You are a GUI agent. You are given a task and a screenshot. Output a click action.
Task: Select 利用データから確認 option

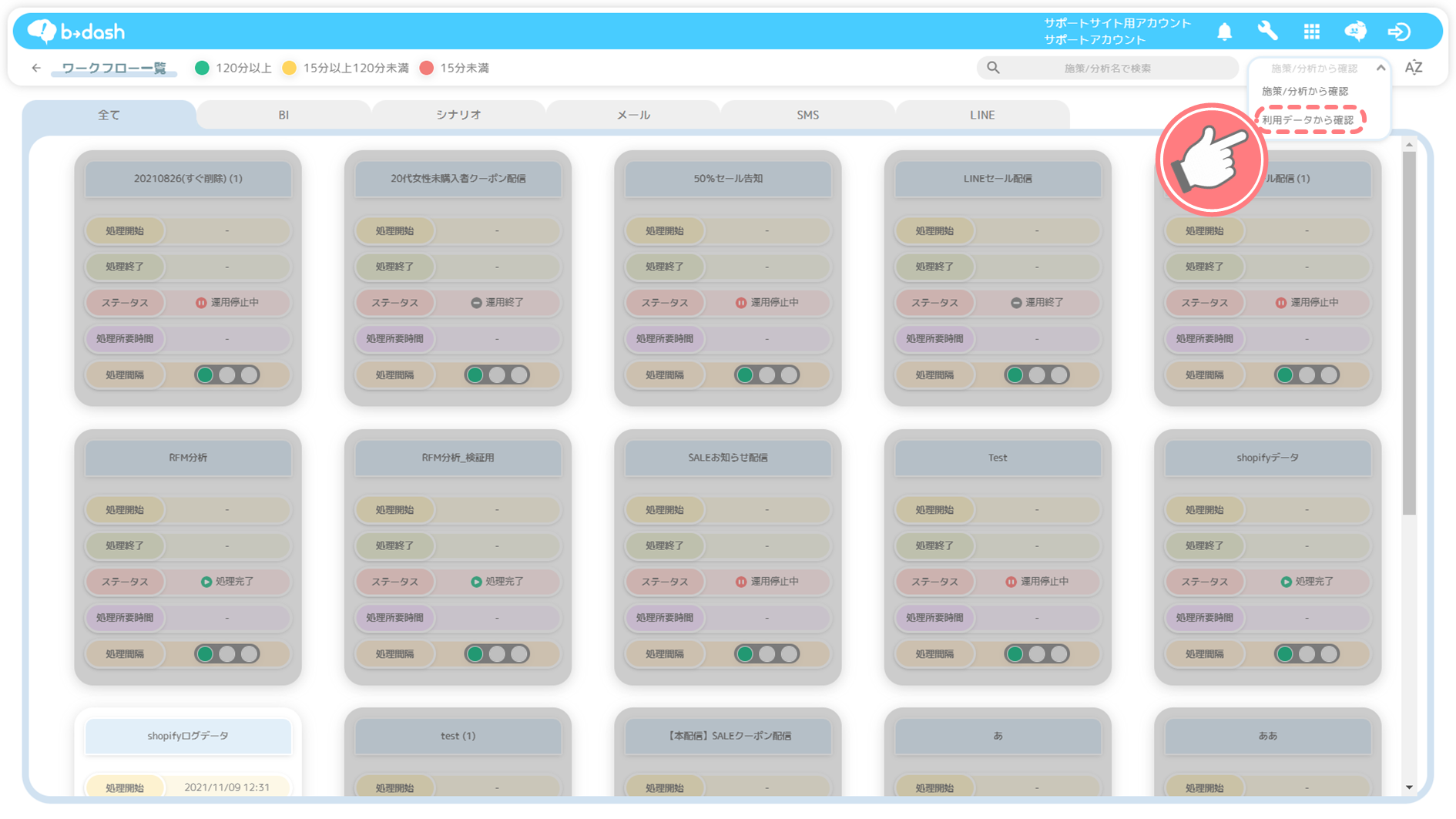pos(1308,120)
